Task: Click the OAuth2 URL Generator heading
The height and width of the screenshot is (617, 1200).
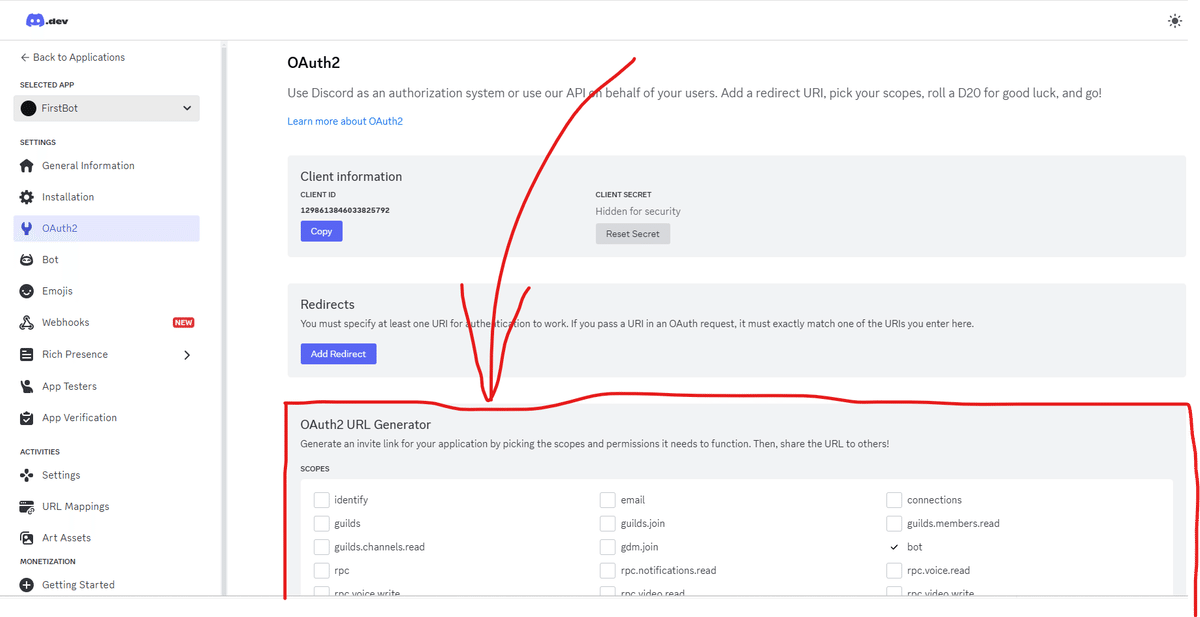Action: click(366, 425)
